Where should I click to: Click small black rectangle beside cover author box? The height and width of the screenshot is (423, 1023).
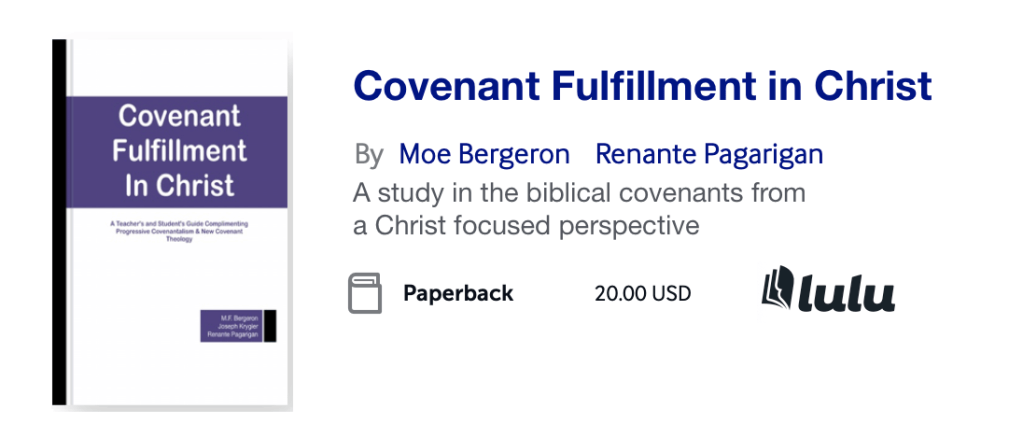point(269,326)
